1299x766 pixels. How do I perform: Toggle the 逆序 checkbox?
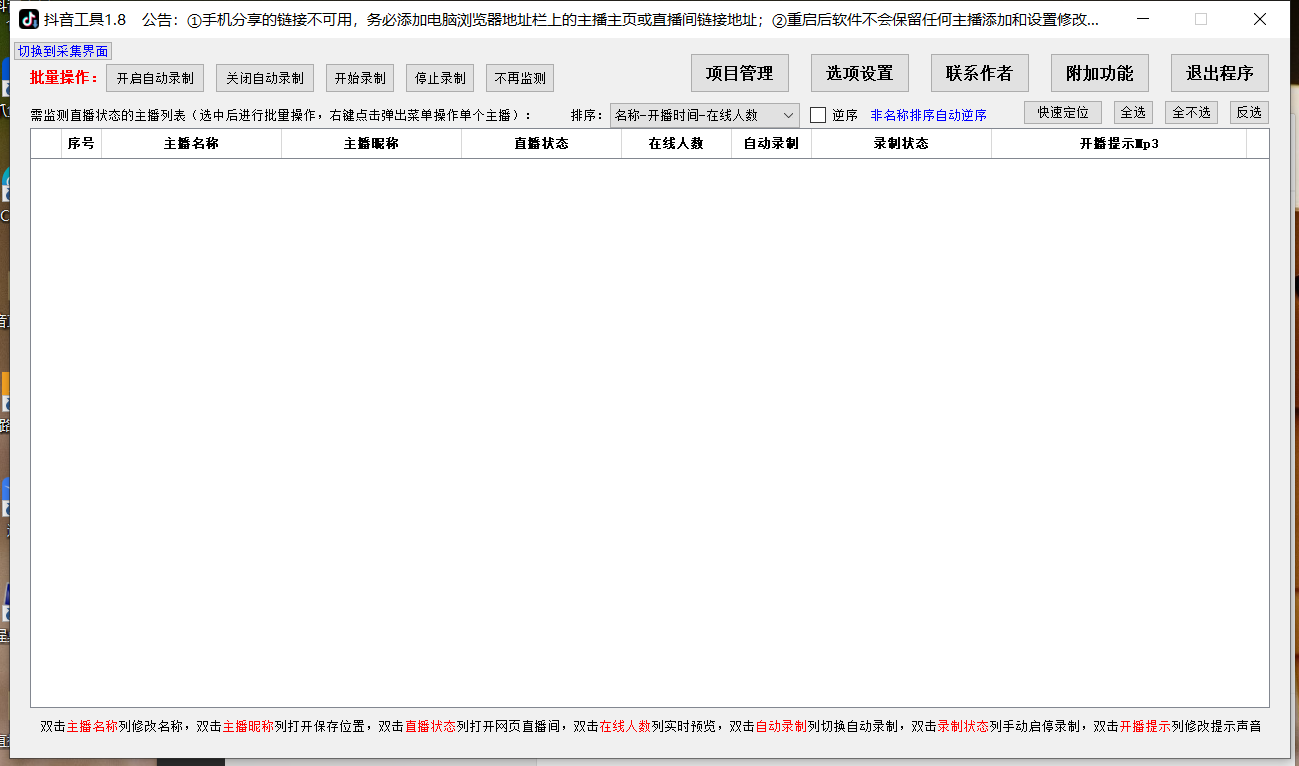pos(818,115)
